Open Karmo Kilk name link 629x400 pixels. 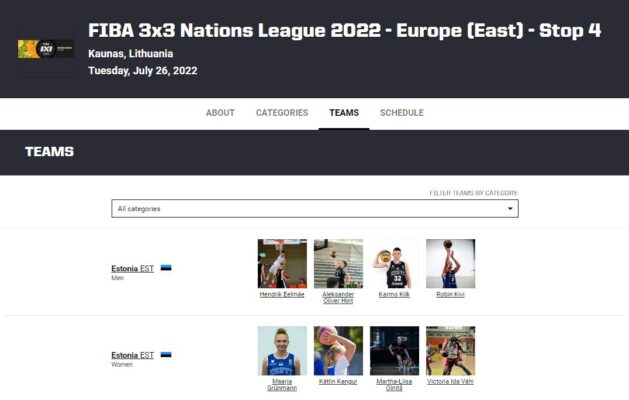coord(394,294)
